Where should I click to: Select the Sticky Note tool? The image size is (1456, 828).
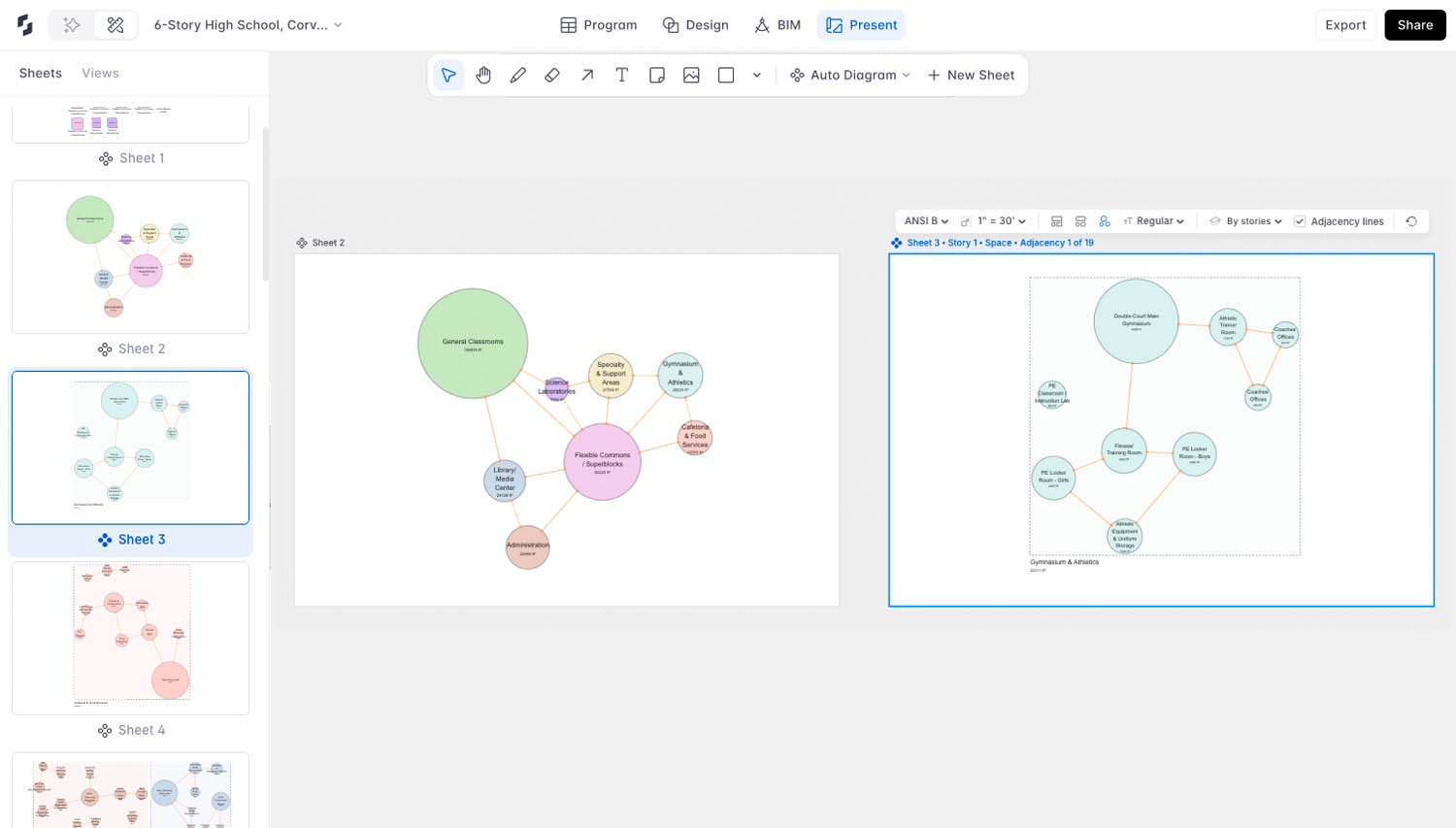point(657,75)
